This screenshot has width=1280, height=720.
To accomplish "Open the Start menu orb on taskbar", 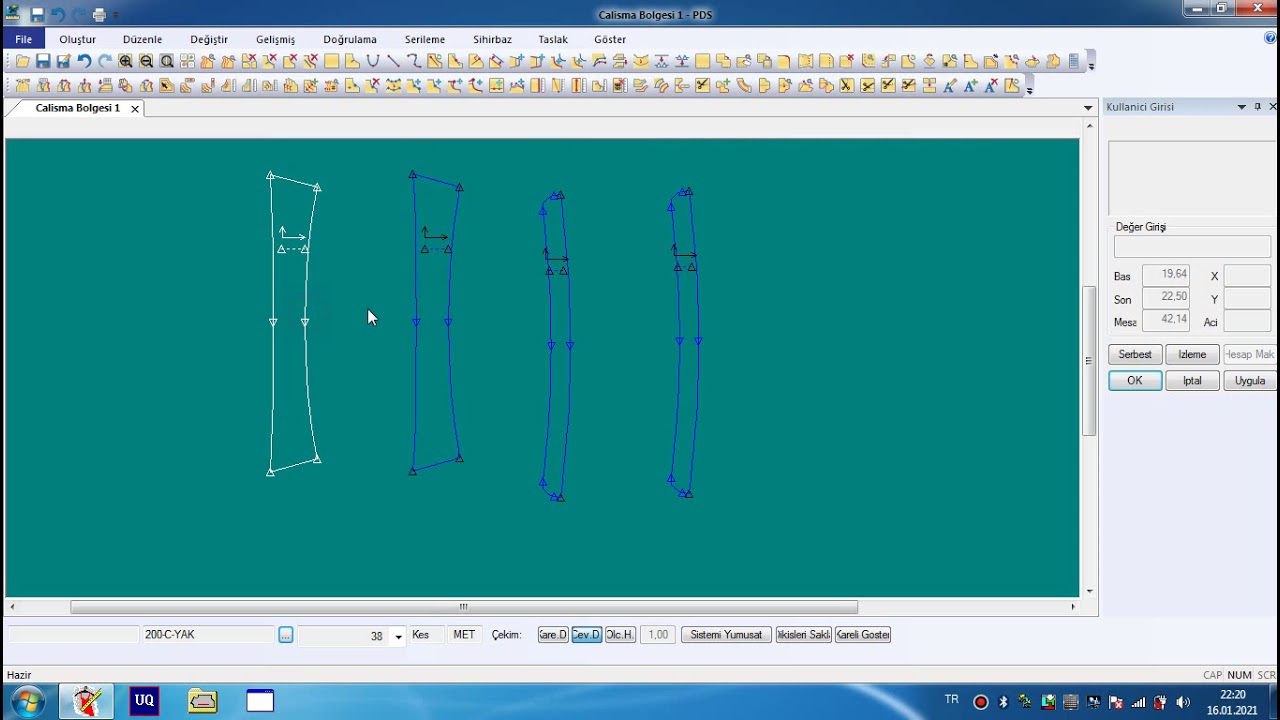I will pos(27,701).
